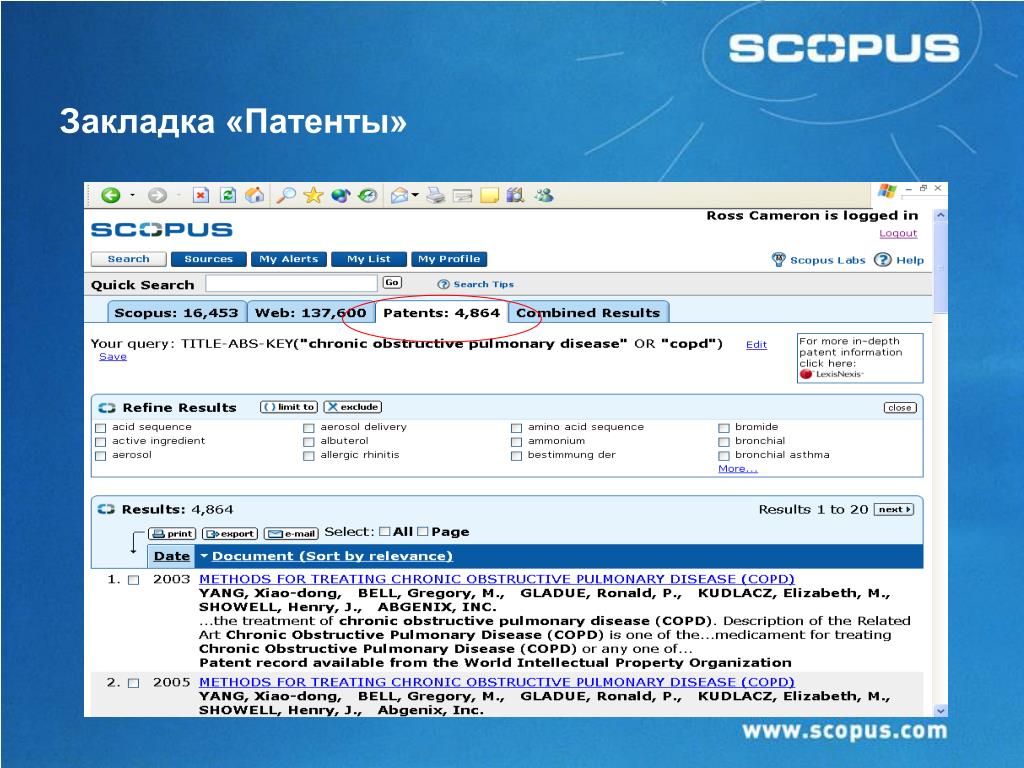Screen dimensions: 1024x768
Task: Click the Logout link
Action: point(898,233)
